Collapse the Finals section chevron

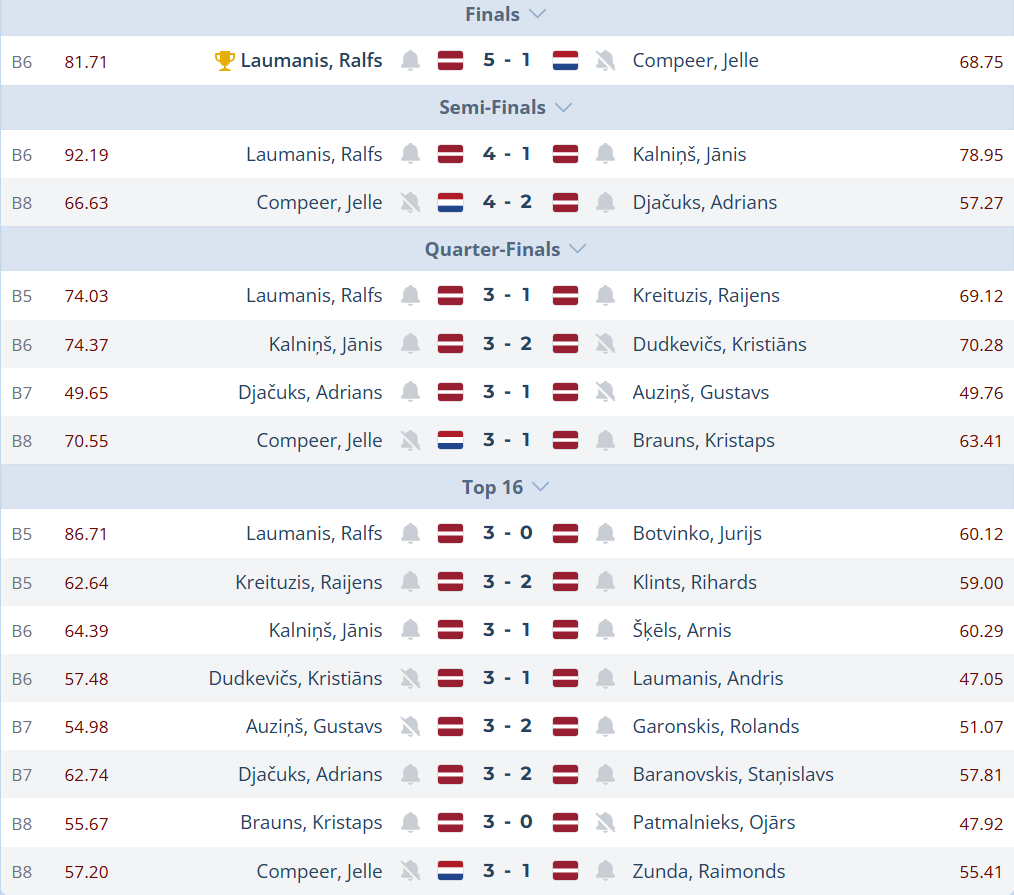point(537,15)
